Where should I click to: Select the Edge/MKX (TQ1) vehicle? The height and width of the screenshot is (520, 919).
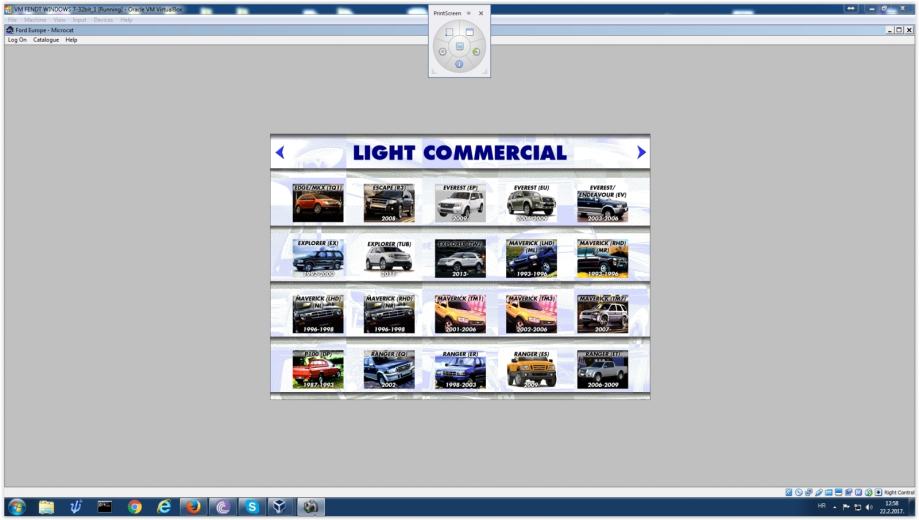318,203
